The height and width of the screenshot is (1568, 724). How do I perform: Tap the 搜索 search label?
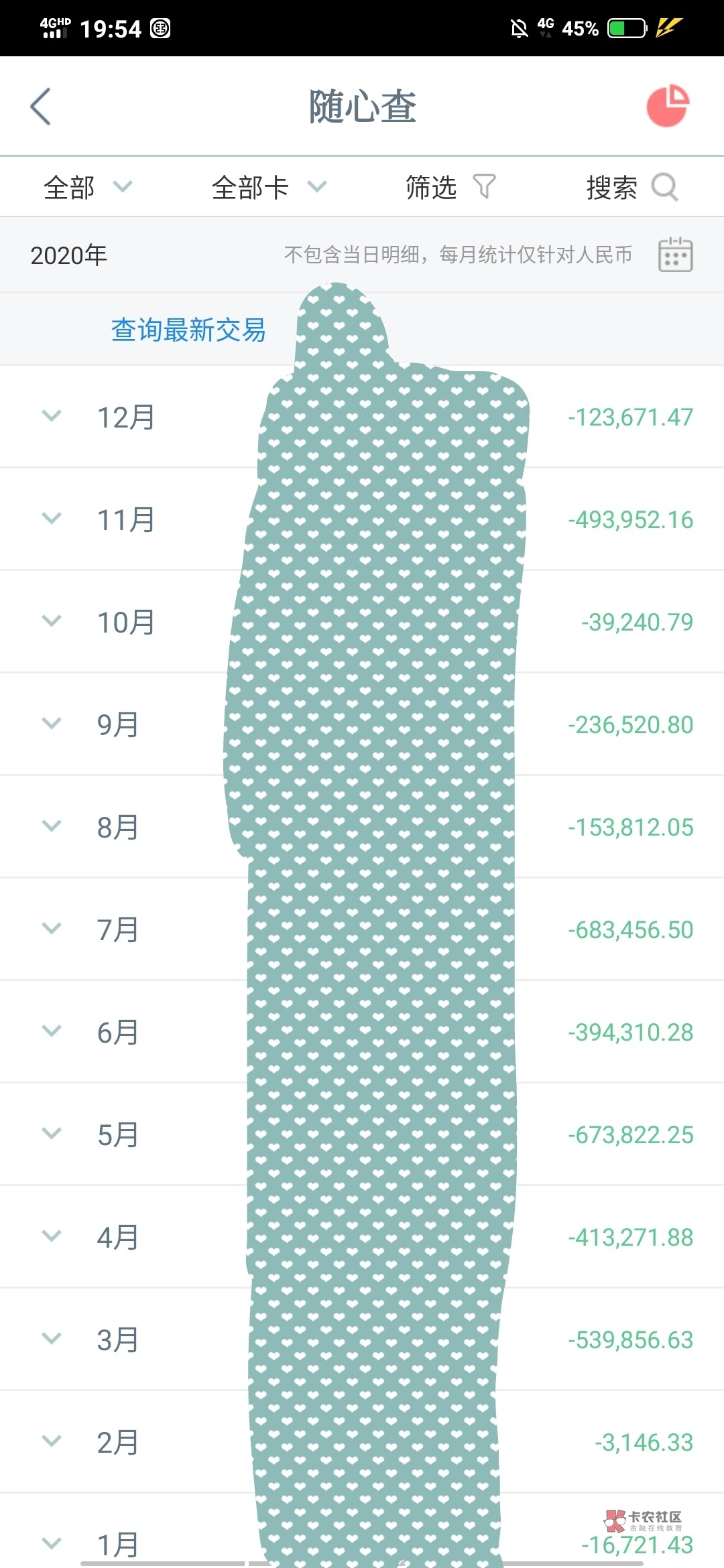click(x=611, y=187)
